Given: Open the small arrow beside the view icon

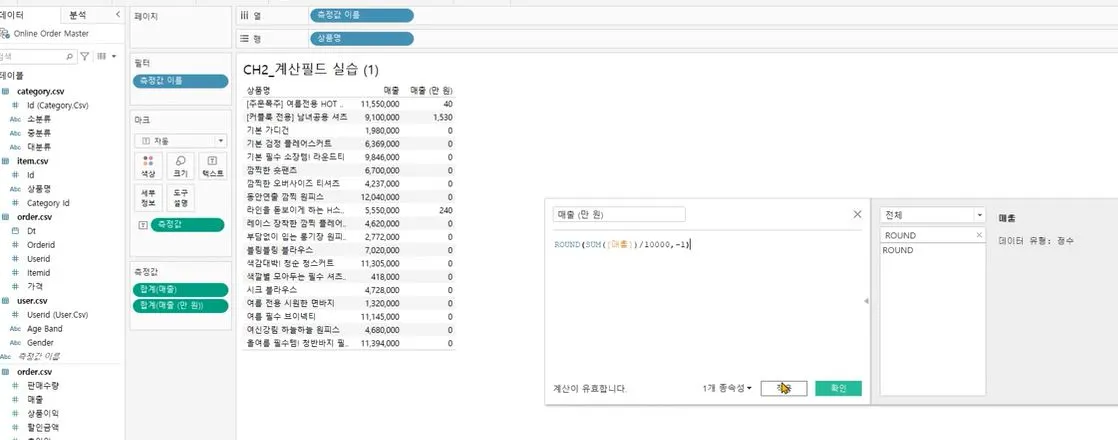Looking at the screenshot, I should coord(113,56).
